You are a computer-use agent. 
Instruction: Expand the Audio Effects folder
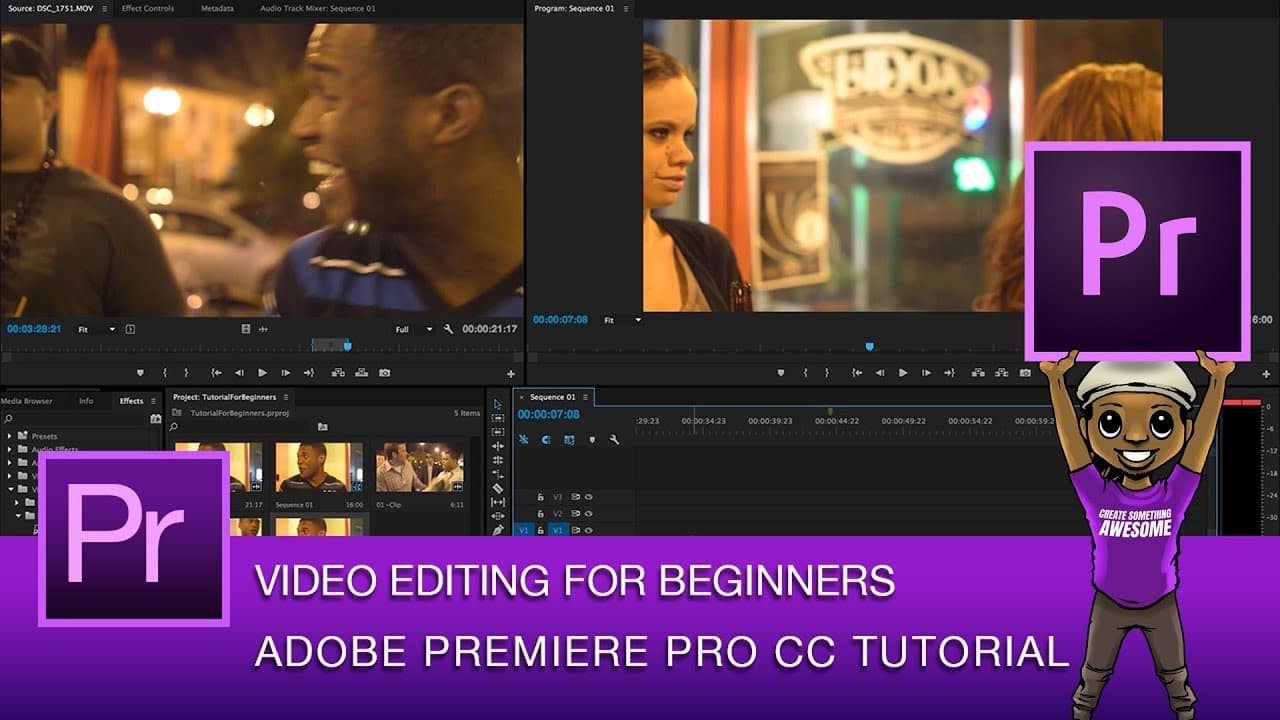10,449
